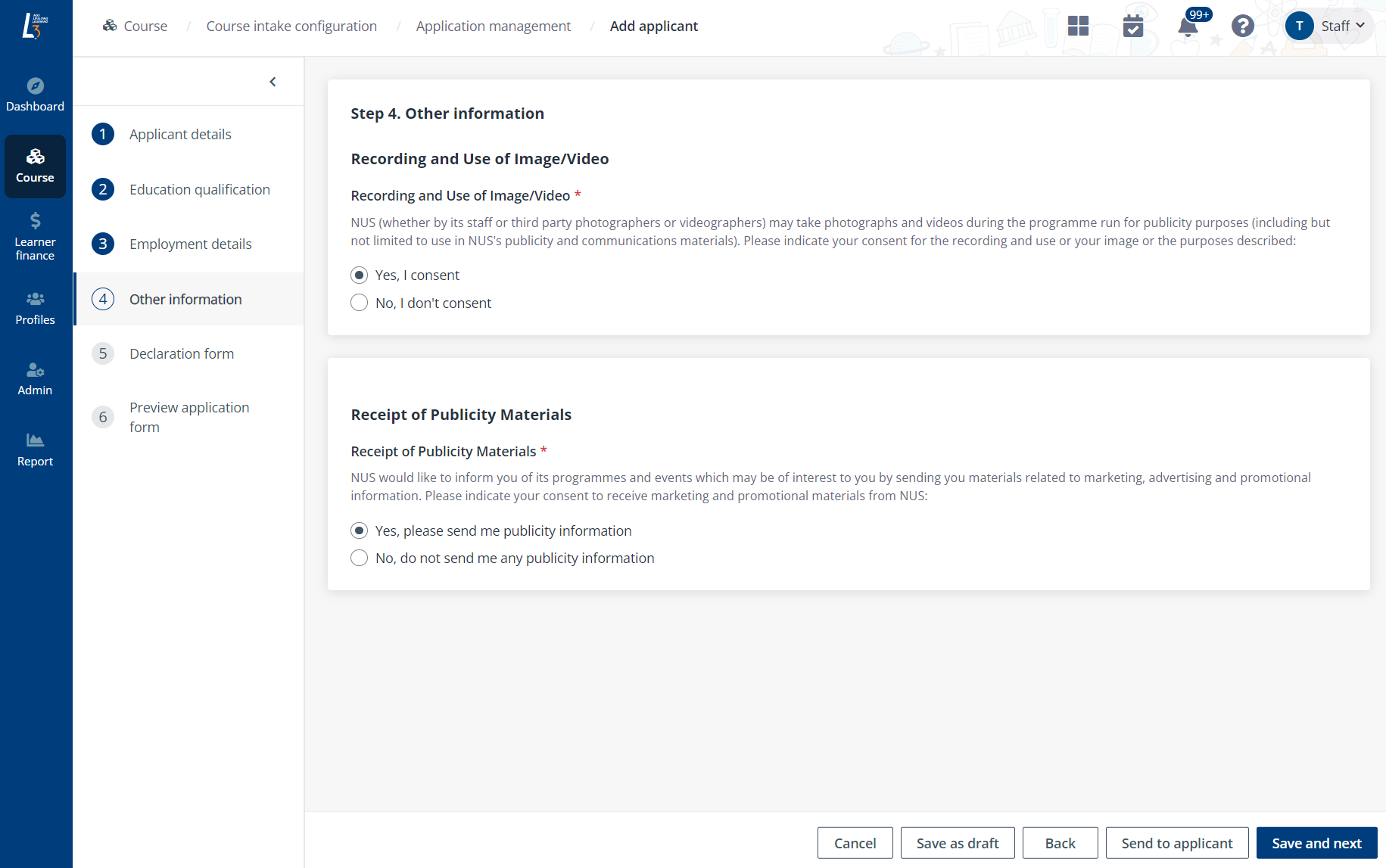Choose "No, do not send me any publicity information"
Screen dimensions: 1386x868
click(x=360, y=558)
